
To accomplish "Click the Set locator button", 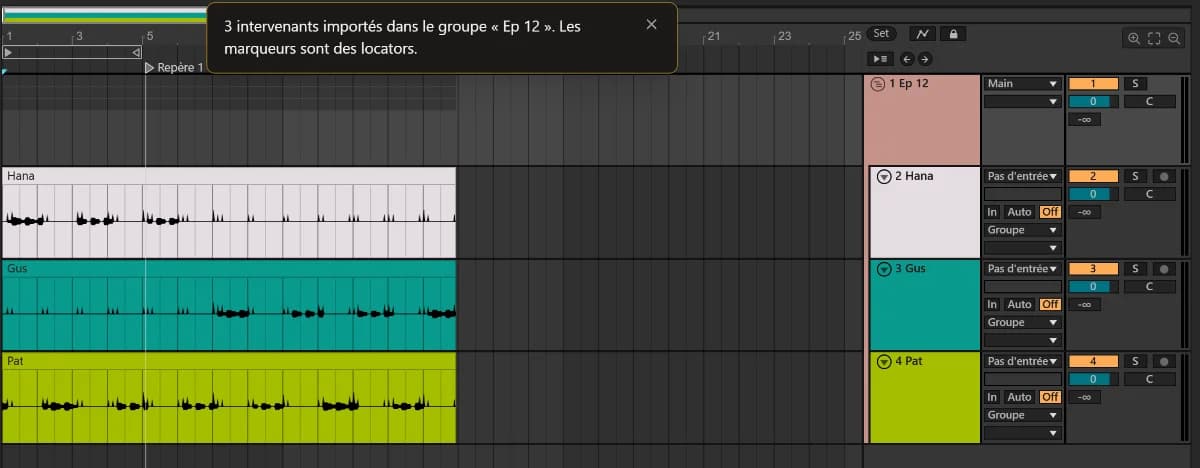I will 881,34.
